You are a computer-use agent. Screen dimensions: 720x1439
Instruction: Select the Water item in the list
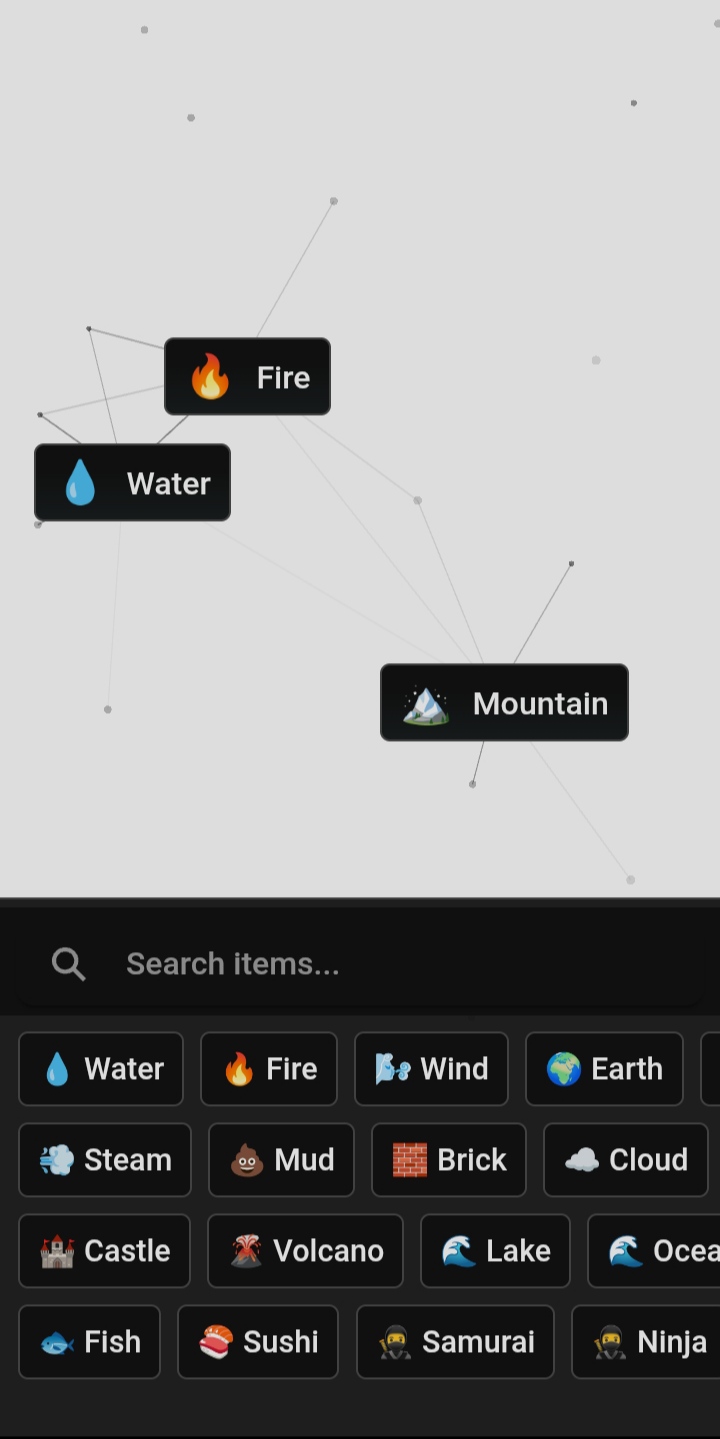pyautogui.click(x=101, y=1069)
